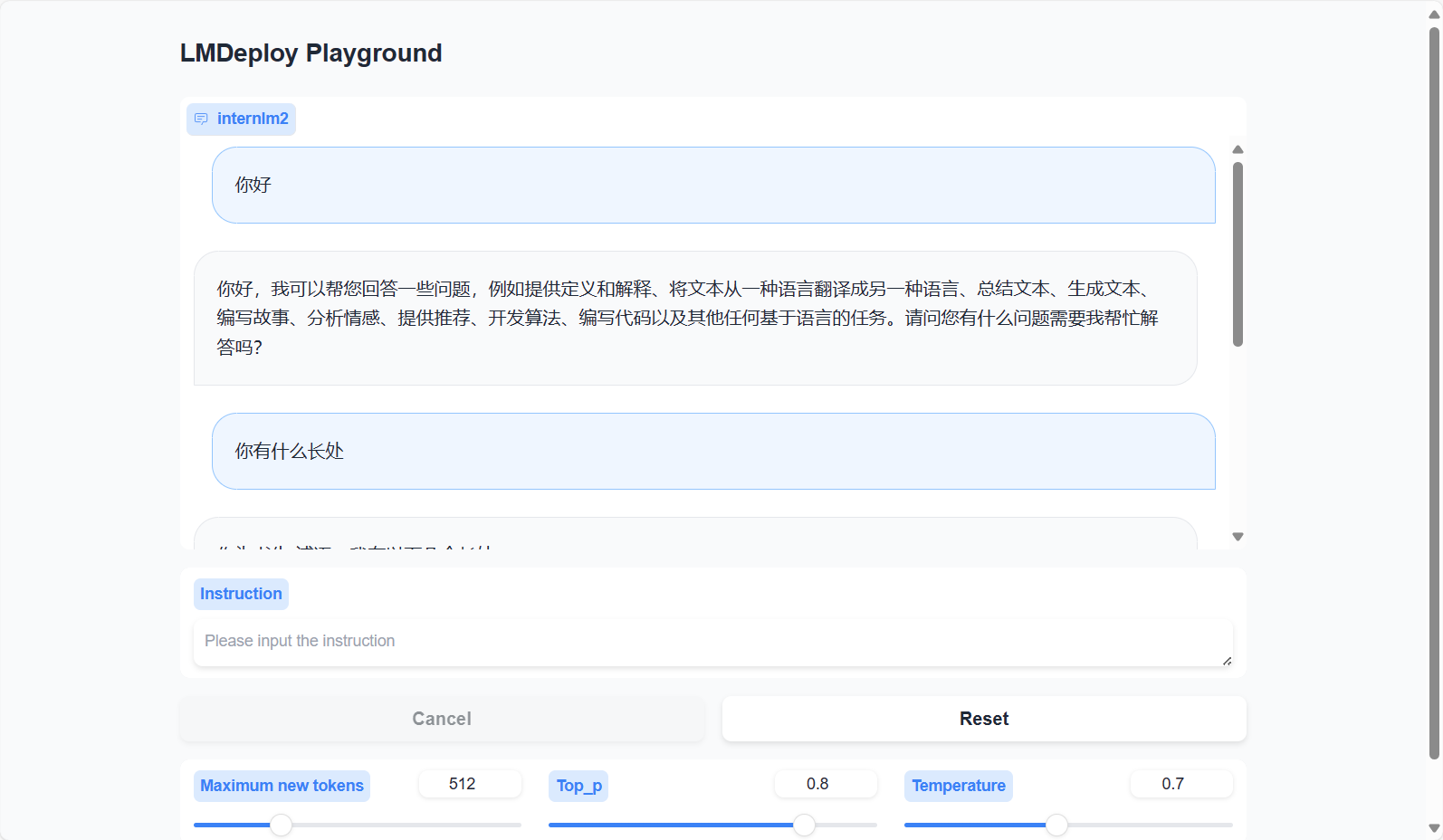Click the chat scroll up arrow
The image size is (1443, 840).
coord(1238,149)
